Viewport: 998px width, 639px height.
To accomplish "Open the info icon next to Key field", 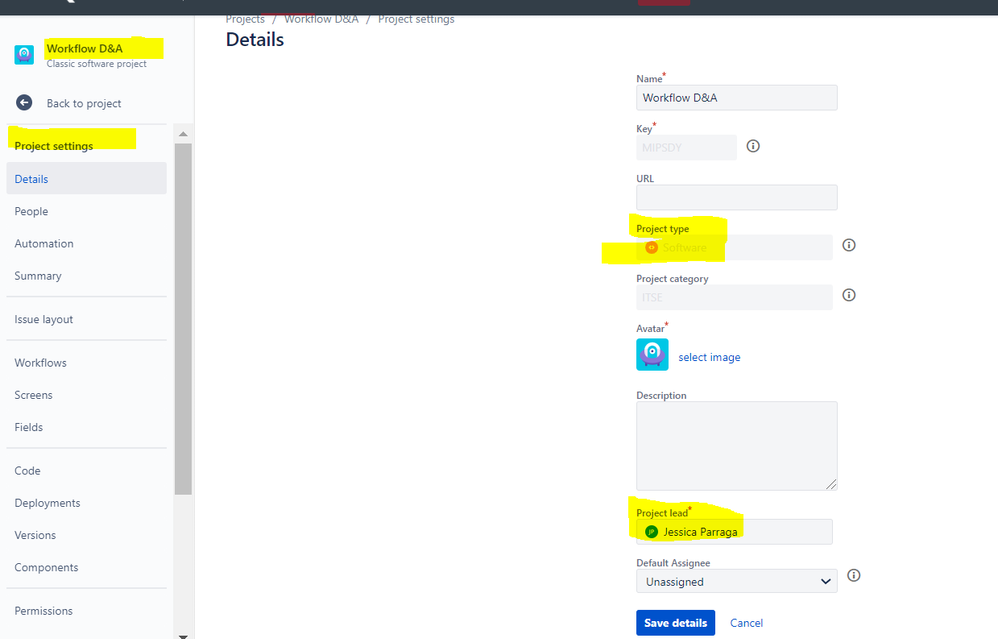I will 753,146.
